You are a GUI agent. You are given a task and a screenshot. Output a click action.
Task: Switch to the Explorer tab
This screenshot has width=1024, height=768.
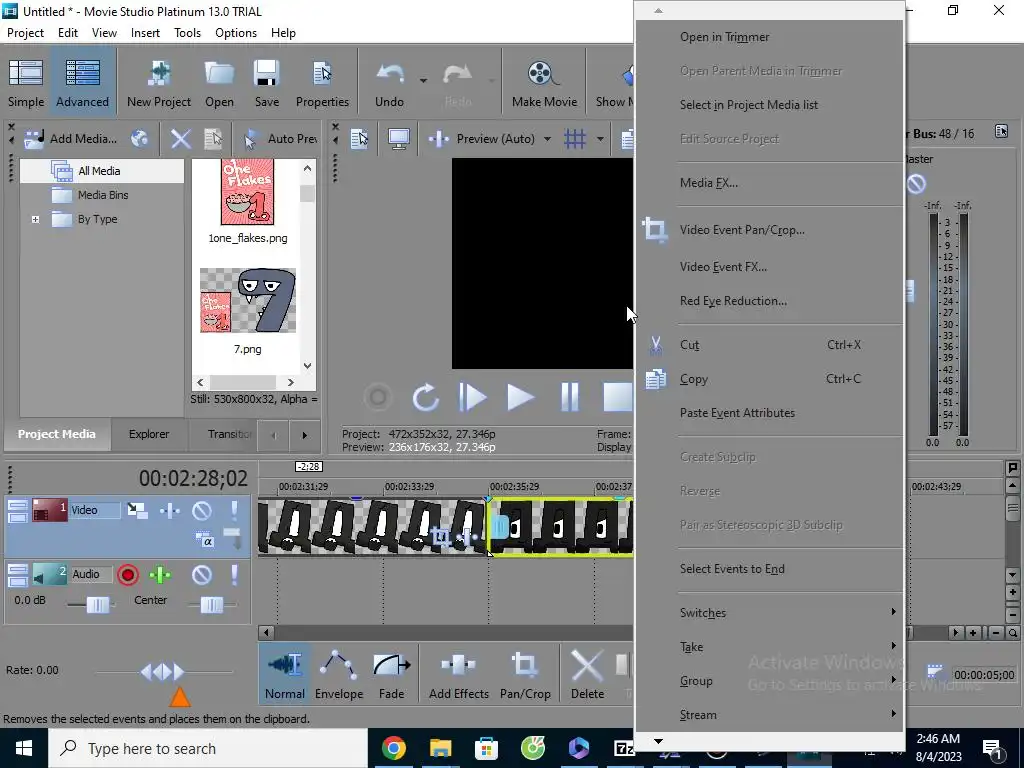click(x=149, y=434)
